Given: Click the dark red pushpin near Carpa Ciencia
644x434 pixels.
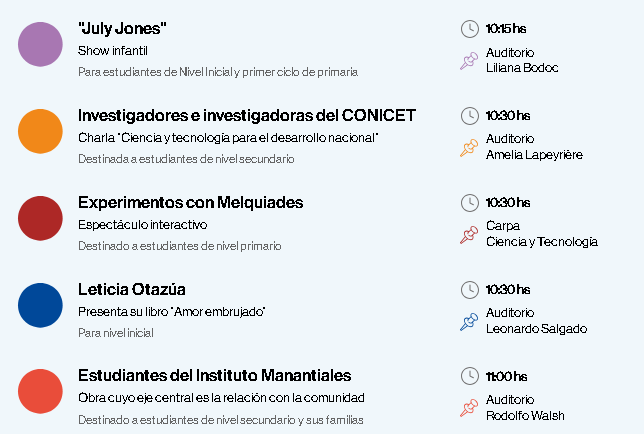Looking at the screenshot, I should coord(469,235).
